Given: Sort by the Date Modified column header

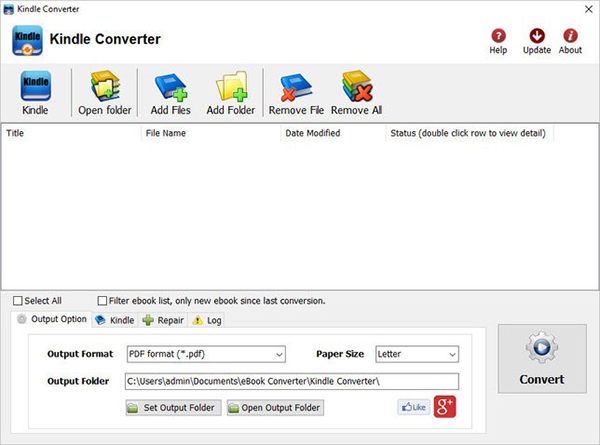Looking at the screenshot, I should (333, 133).
